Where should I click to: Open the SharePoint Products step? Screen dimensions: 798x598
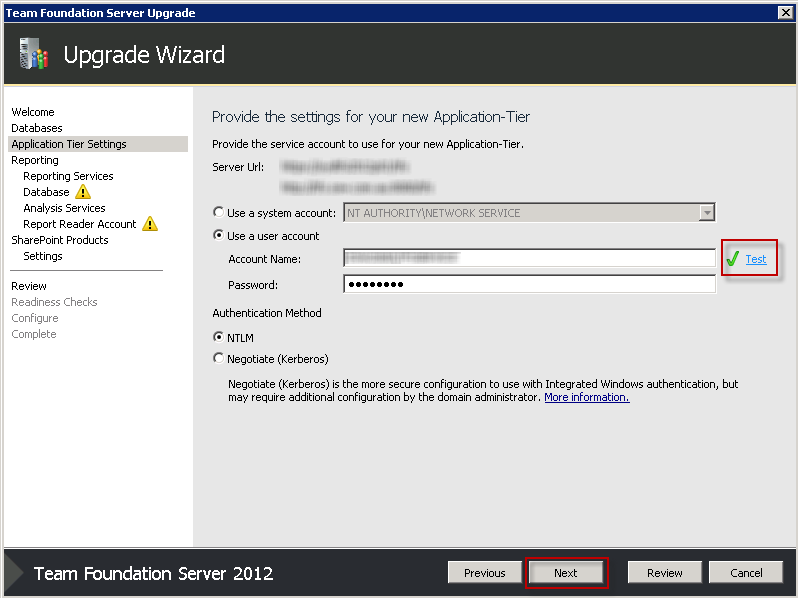click(60, 240)
